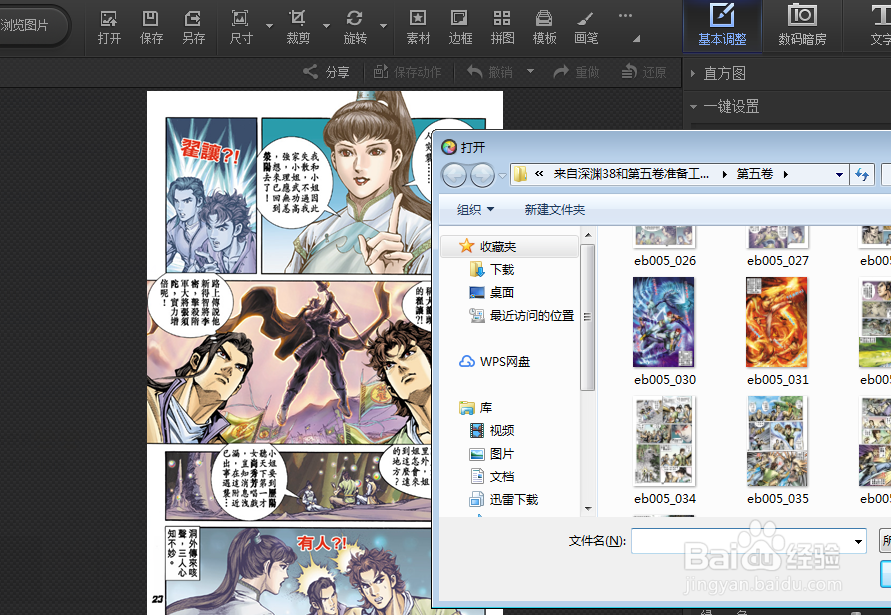Select 文档 library

(492, 477)
